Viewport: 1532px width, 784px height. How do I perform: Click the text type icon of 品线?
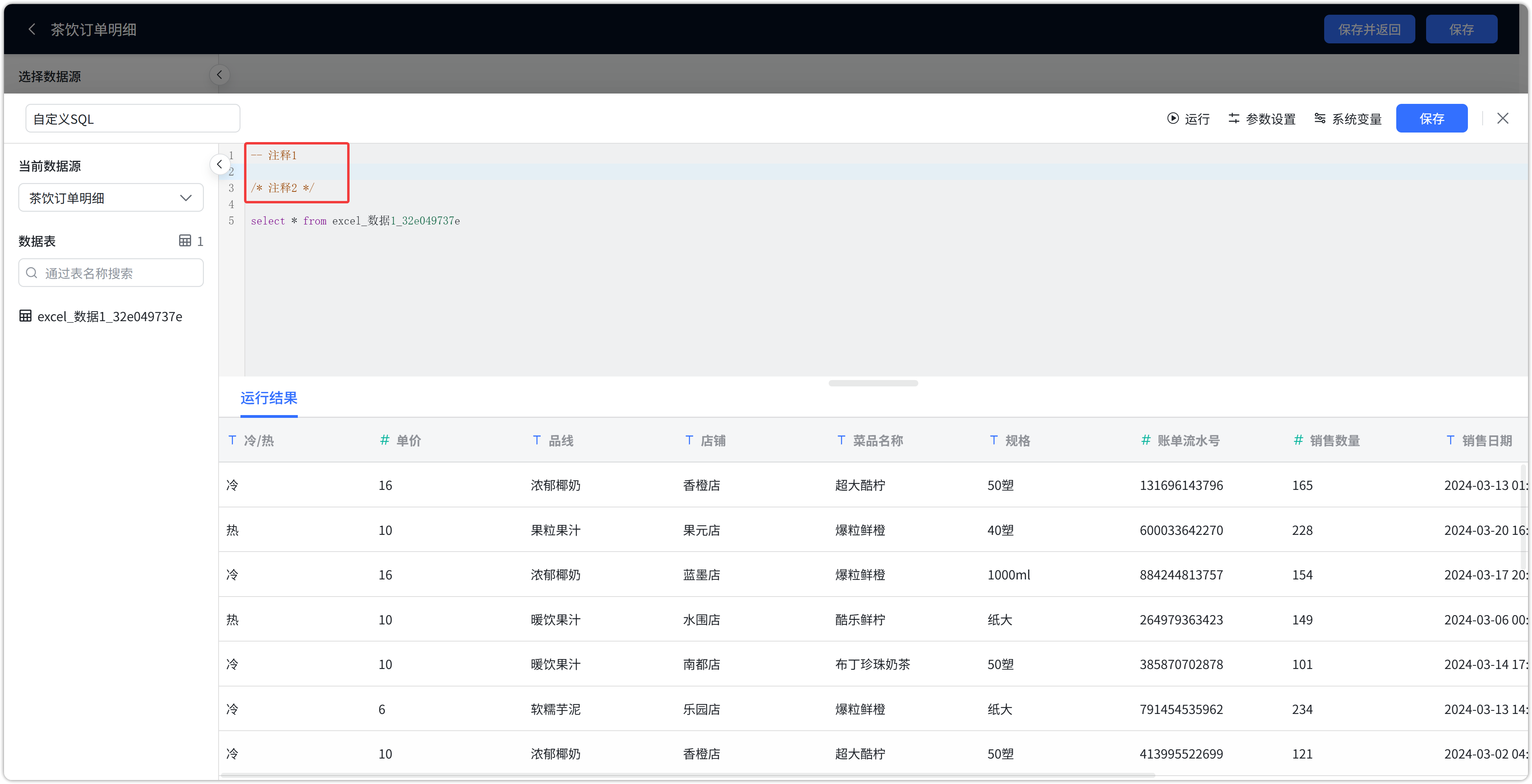tap(537, 440)
